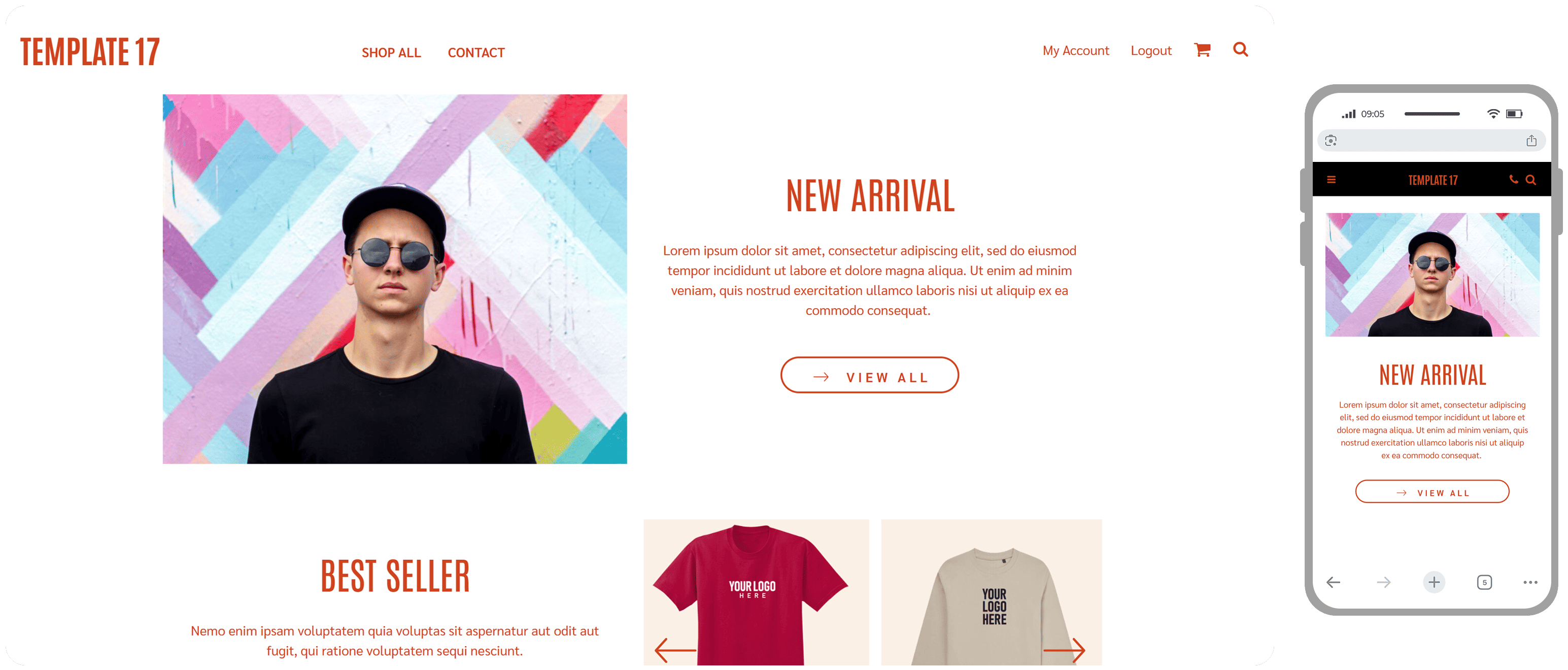Click the desktop VIEW ALL button
The height and width of the screenshot is (670, 1568).
click(x=869, y=375)
